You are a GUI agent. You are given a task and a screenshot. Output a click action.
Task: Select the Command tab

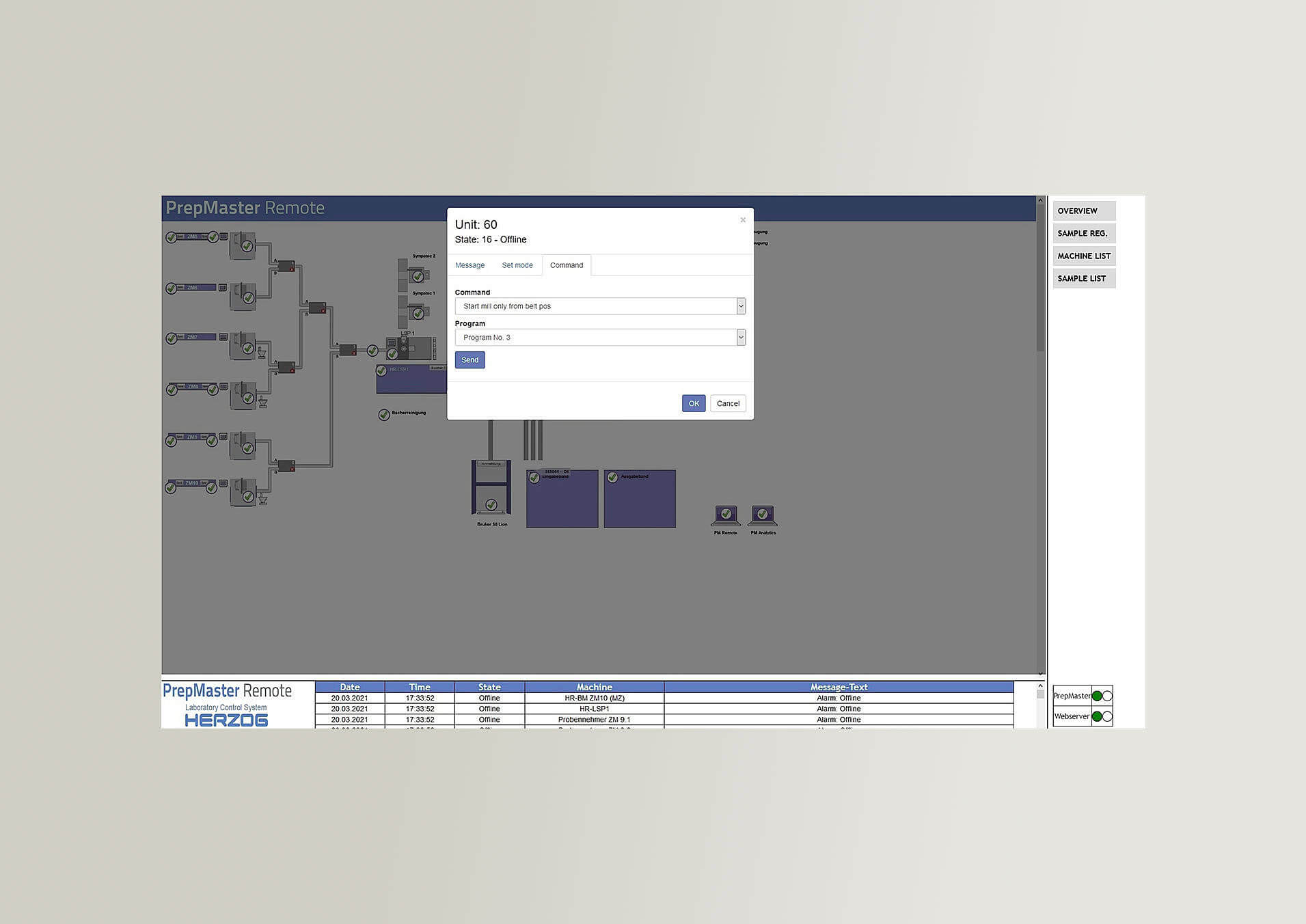tap(567, 265)
